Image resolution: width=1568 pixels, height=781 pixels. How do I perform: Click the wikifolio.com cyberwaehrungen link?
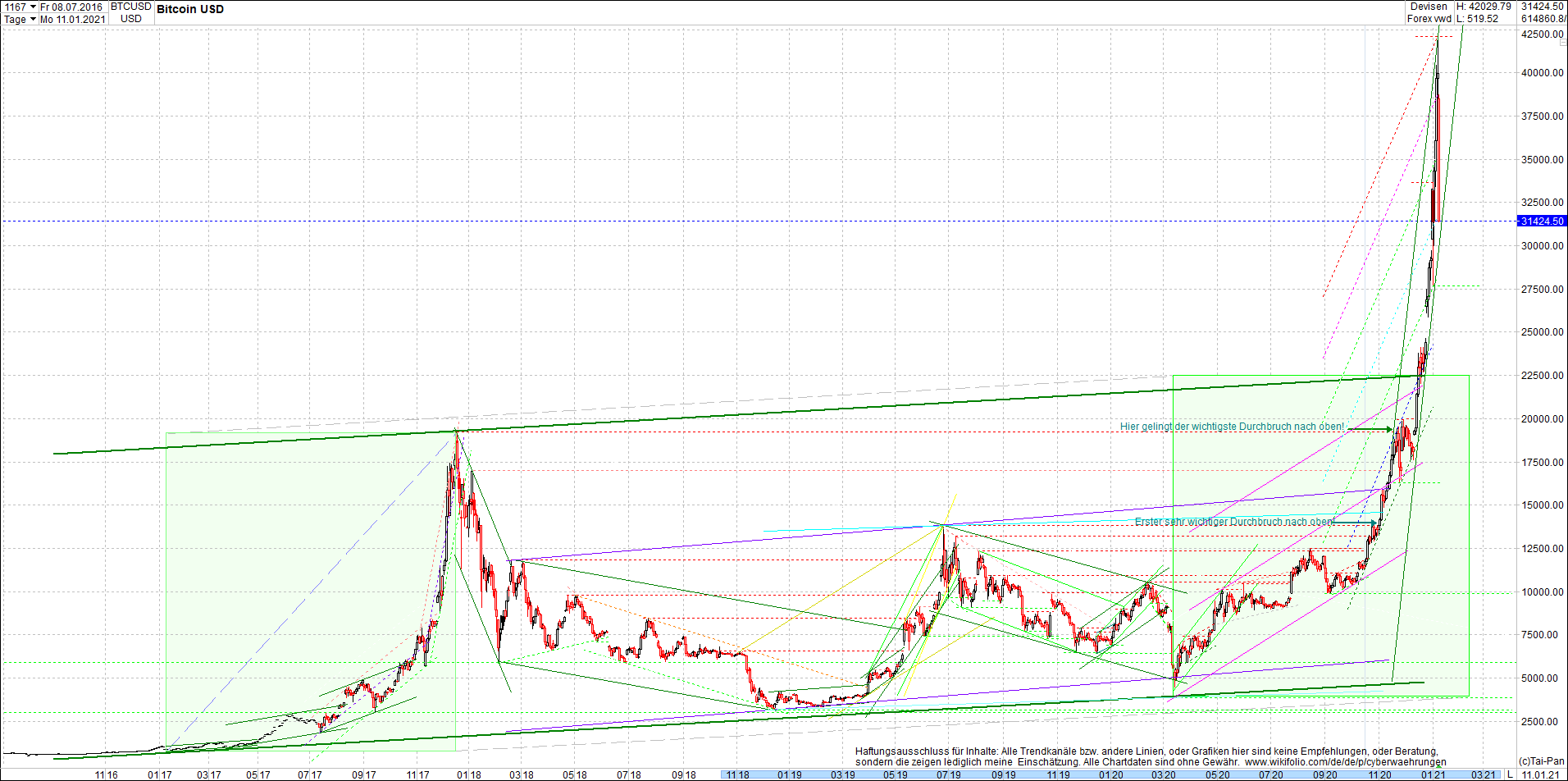point(1345,762)
